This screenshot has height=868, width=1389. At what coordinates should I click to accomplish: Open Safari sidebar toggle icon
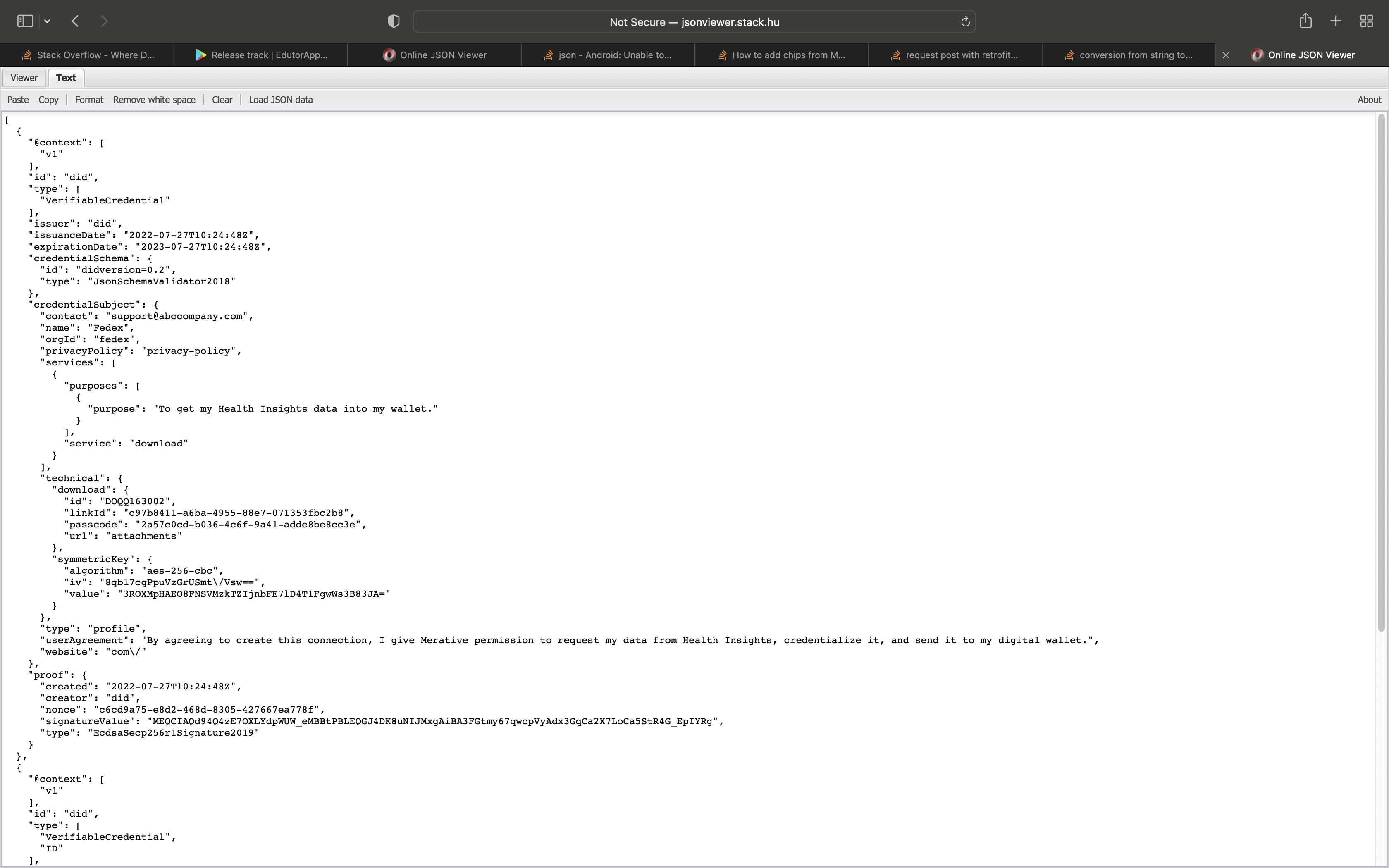[x=25, y=21]
